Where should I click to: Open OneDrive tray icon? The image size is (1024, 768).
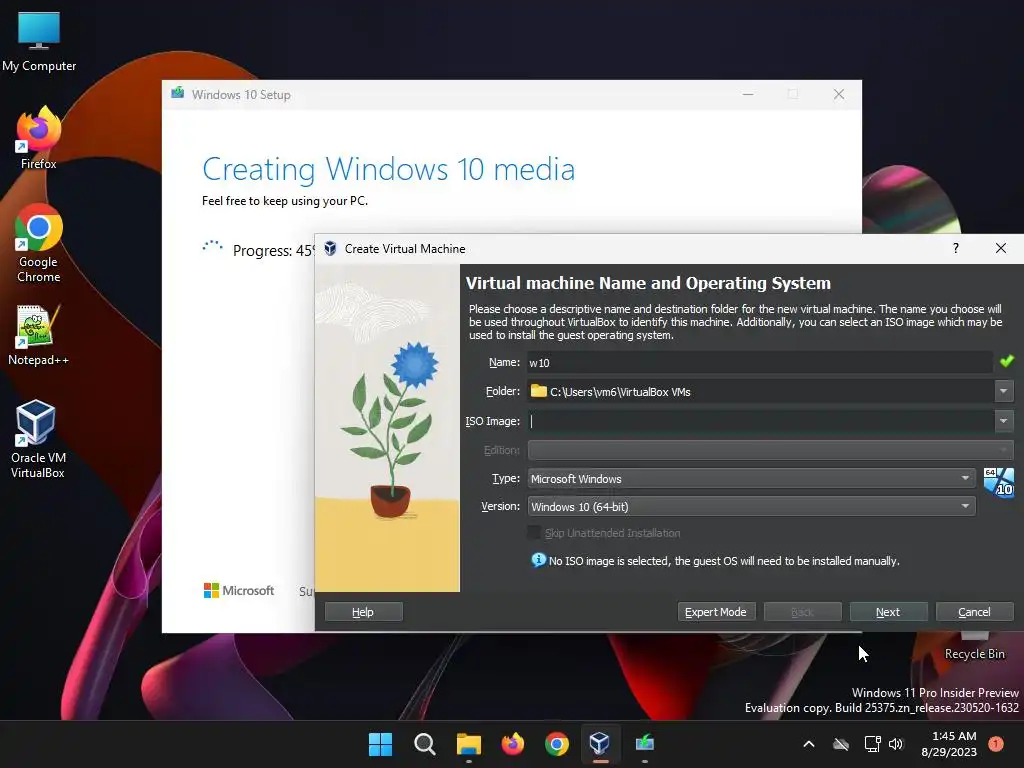tap(840, 744)
